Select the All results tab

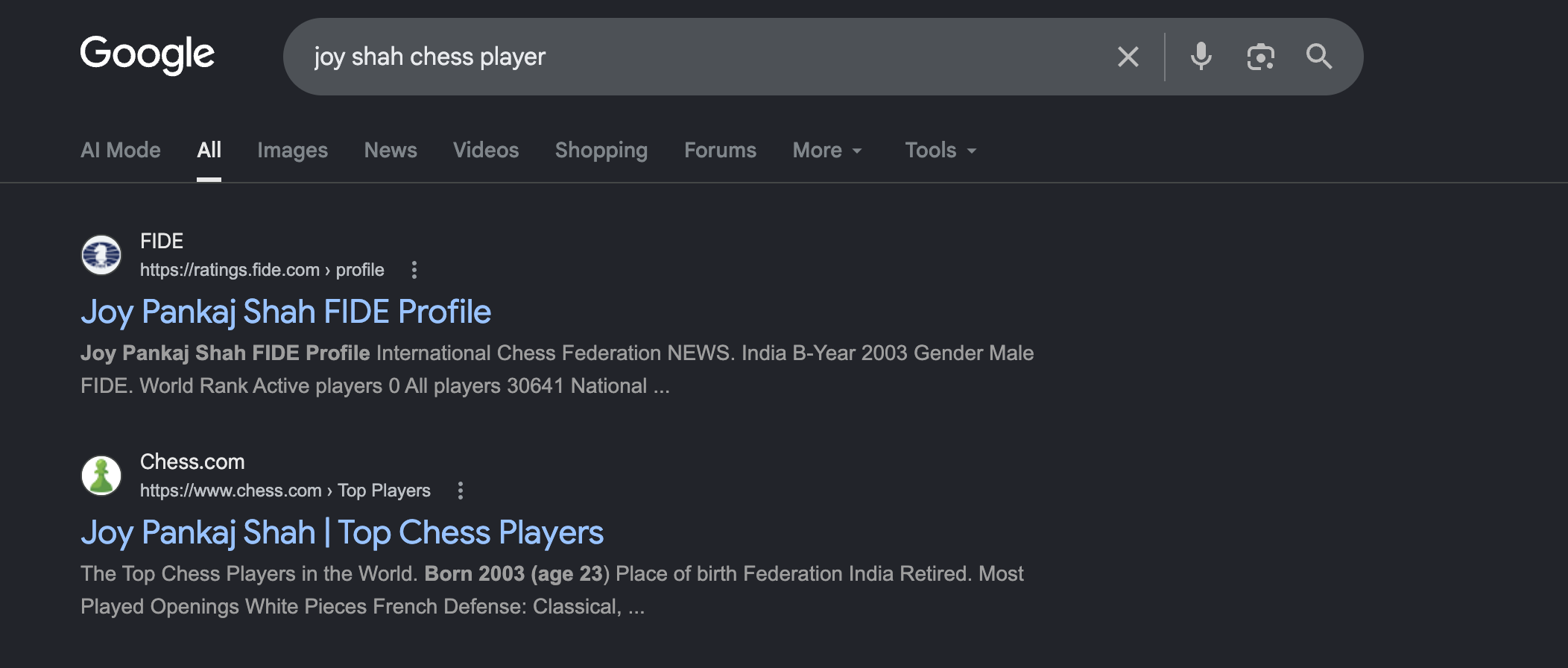click(209, 151)
